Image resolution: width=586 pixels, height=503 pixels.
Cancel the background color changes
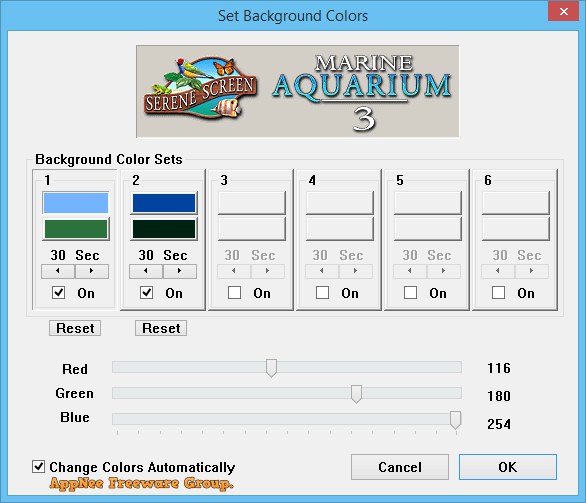click(x=400, y=467)
